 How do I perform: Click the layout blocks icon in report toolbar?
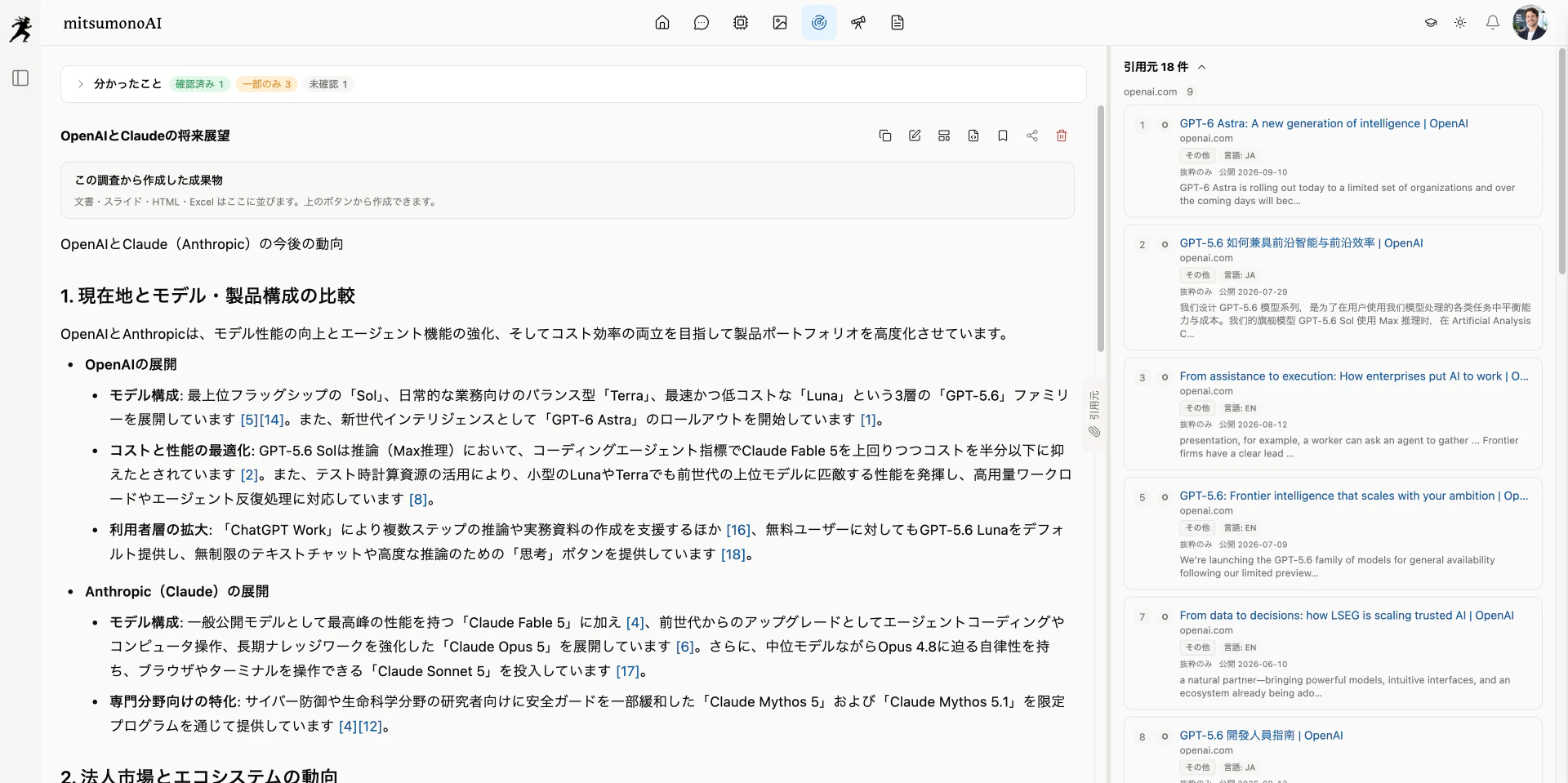(944, 136)
